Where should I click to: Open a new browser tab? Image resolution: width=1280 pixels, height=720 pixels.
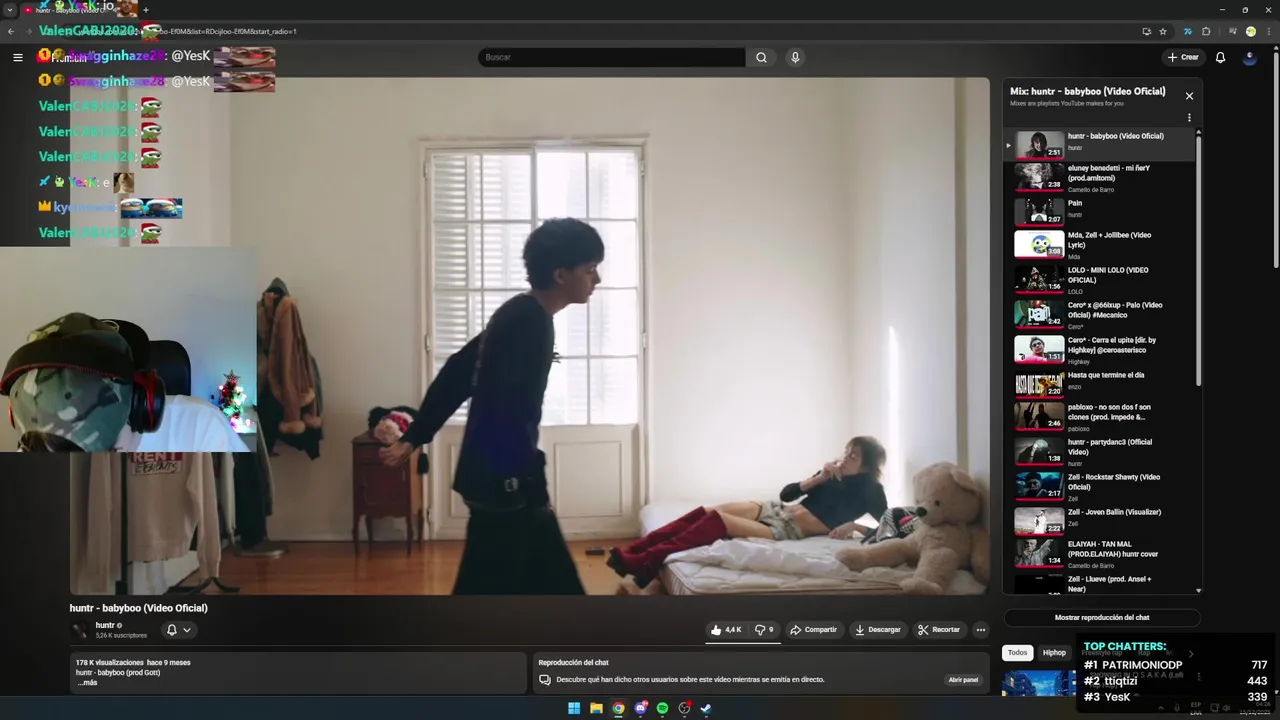[x=146, y=9]
